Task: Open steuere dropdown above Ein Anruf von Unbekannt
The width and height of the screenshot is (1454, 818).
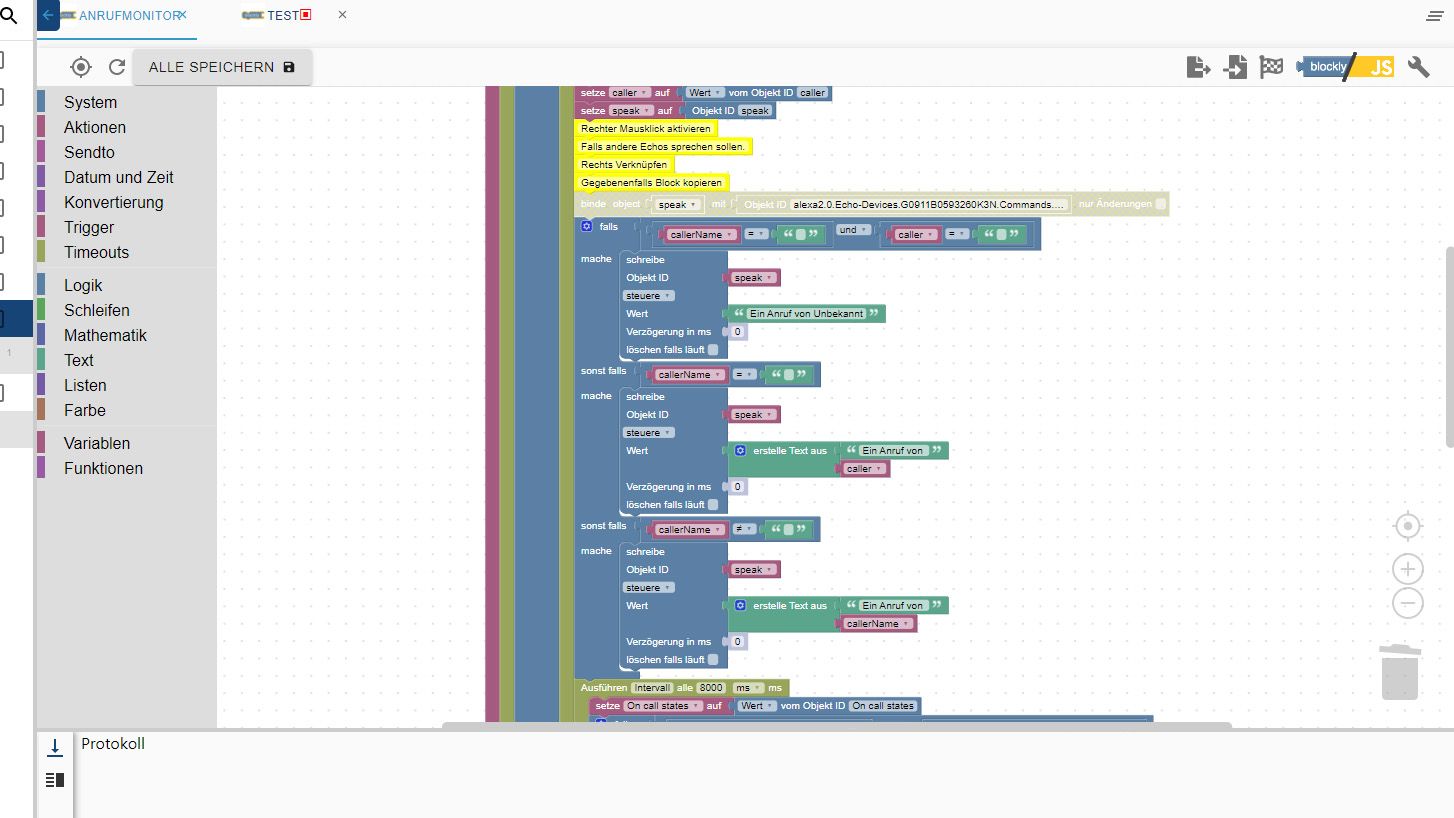Action: [x=649, y=296]
